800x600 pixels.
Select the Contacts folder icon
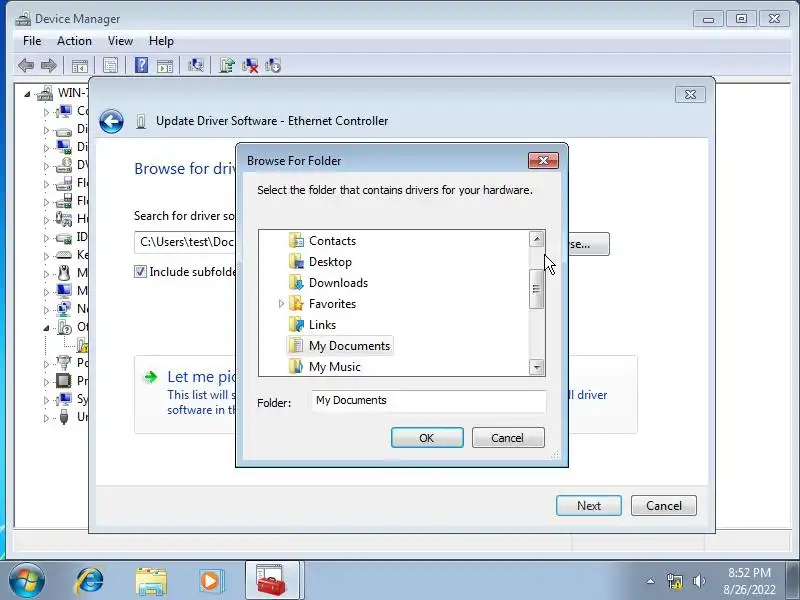click(x=296, y=240)
